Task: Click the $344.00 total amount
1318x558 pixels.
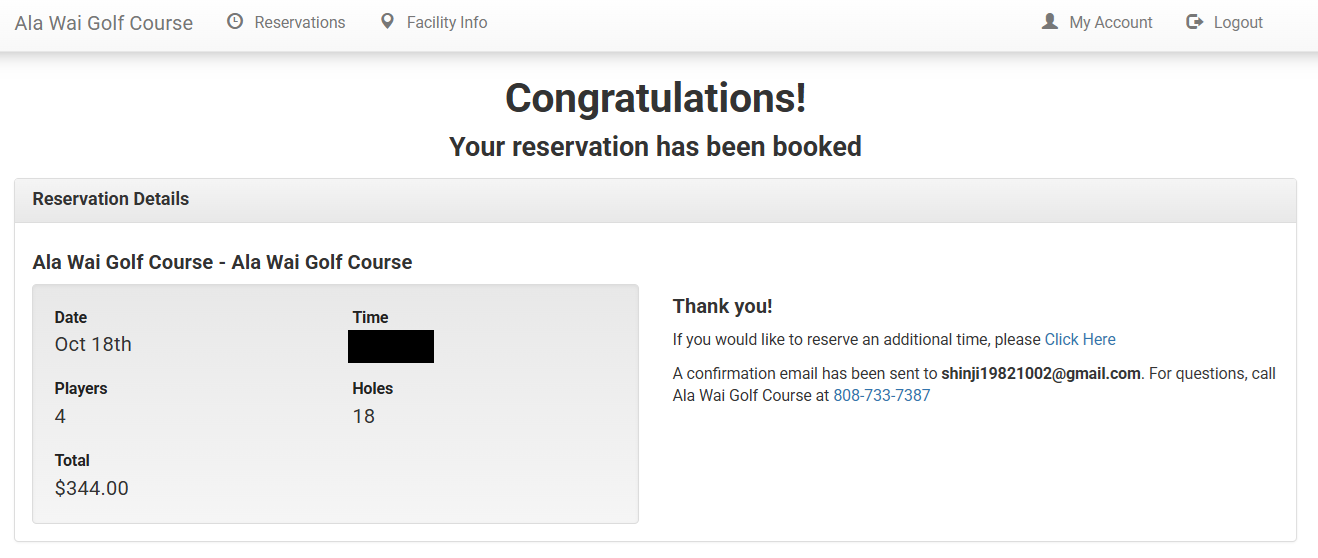Action: (92, 488)
